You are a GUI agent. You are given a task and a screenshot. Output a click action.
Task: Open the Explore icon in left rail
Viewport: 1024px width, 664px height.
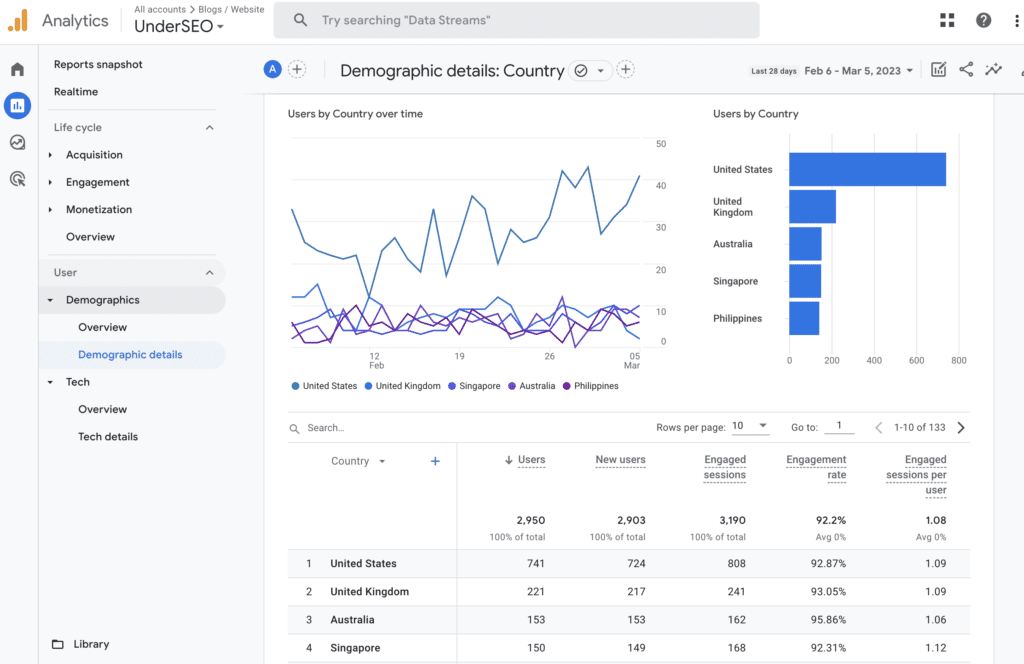[17, 142]
